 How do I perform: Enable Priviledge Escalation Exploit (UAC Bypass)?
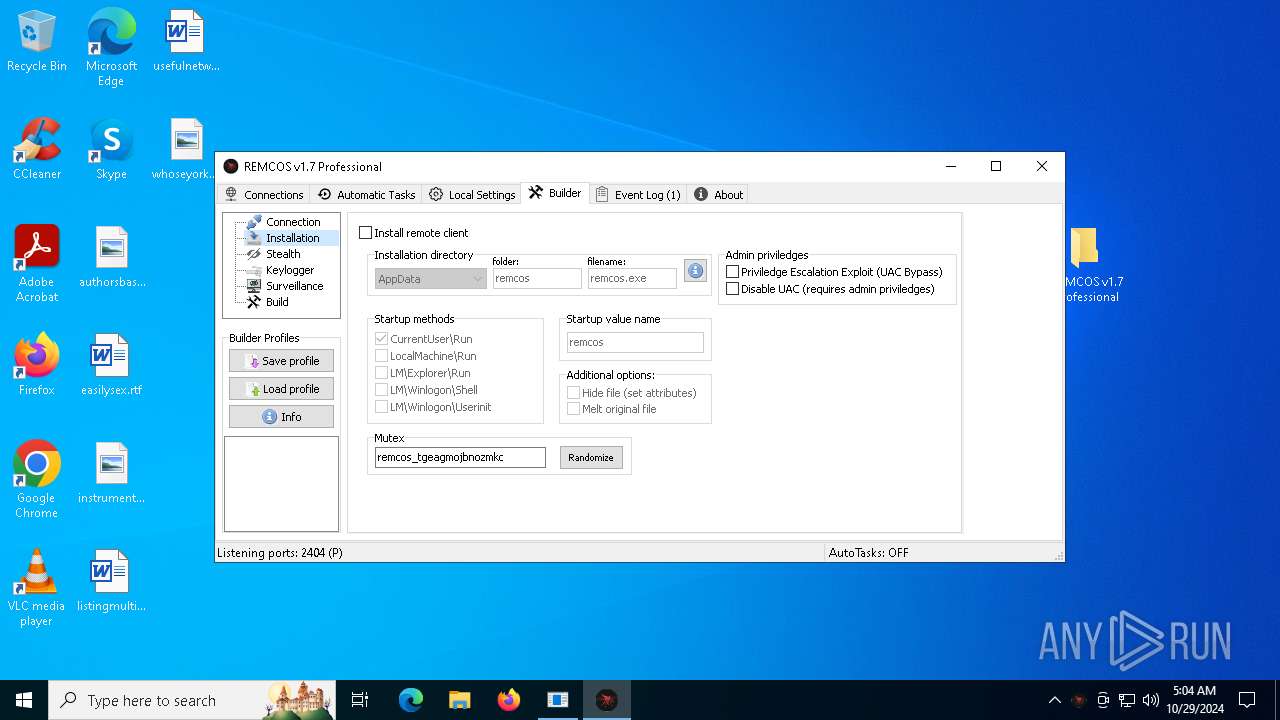pos(733,272)
